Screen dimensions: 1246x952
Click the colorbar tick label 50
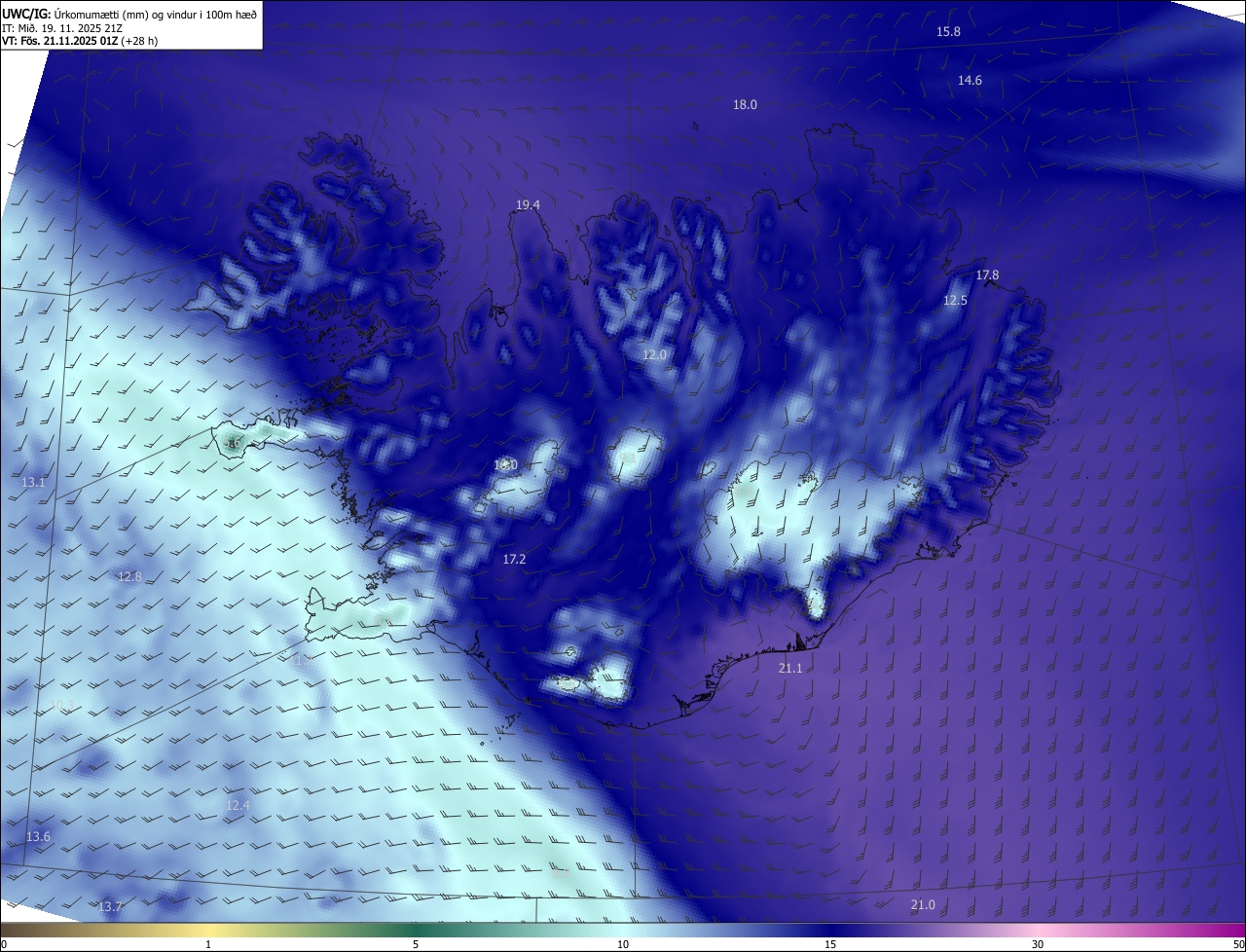(1238, 944)
